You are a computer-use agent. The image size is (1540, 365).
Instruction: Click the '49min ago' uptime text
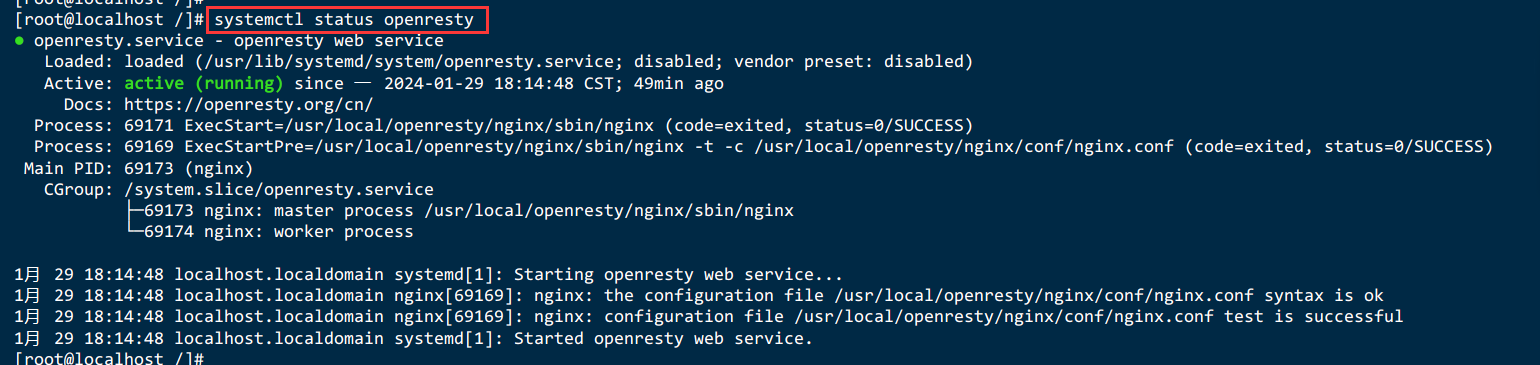click(x=679, y=83)
